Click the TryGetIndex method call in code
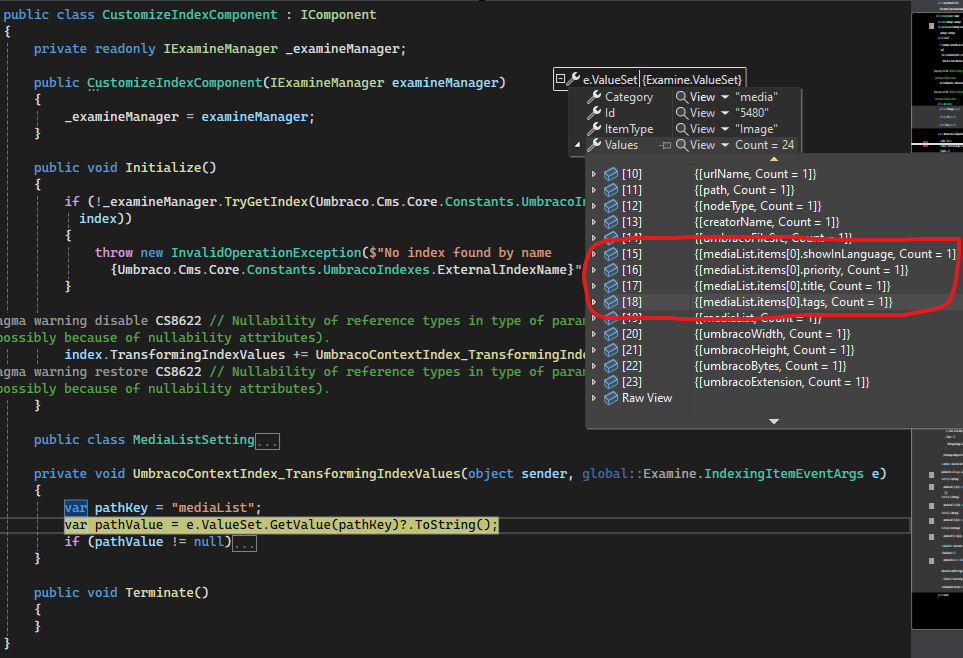The height and width of the screenshot is (658, 963). [x=266, y=202]
